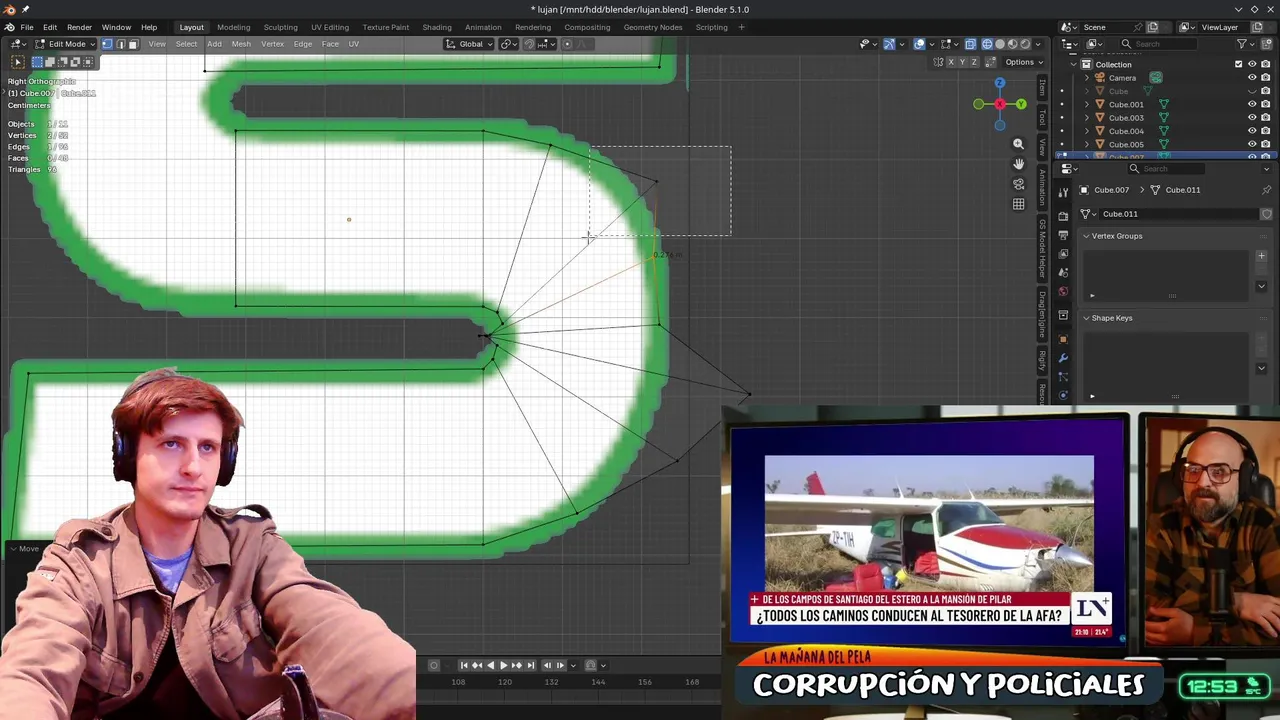Disable Cube.004 render camera icon
Image resolution: width=1280 pixels, height=720 pixels.
coord(1265,131)
